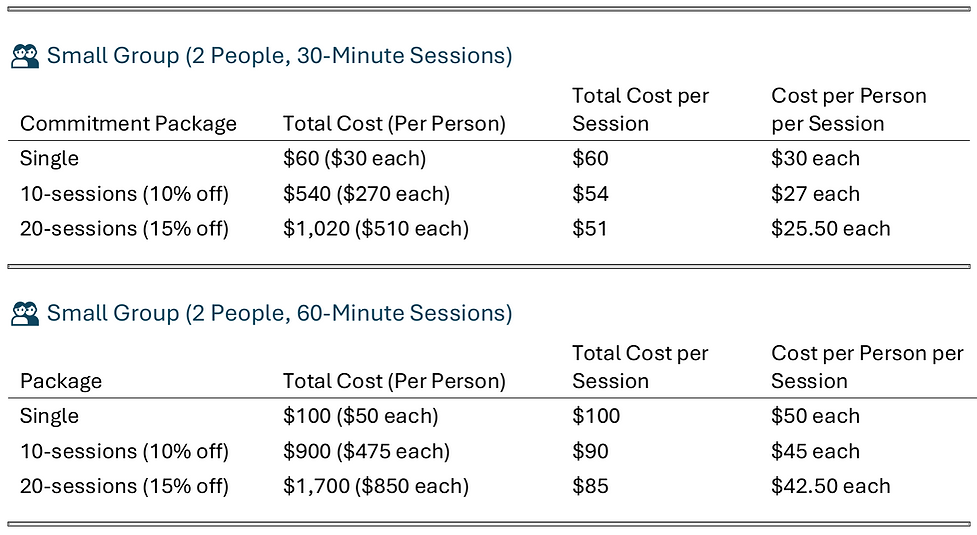Select the $85 total cost per session
Viewport: 977px width, 535px height.
point(590,486)
